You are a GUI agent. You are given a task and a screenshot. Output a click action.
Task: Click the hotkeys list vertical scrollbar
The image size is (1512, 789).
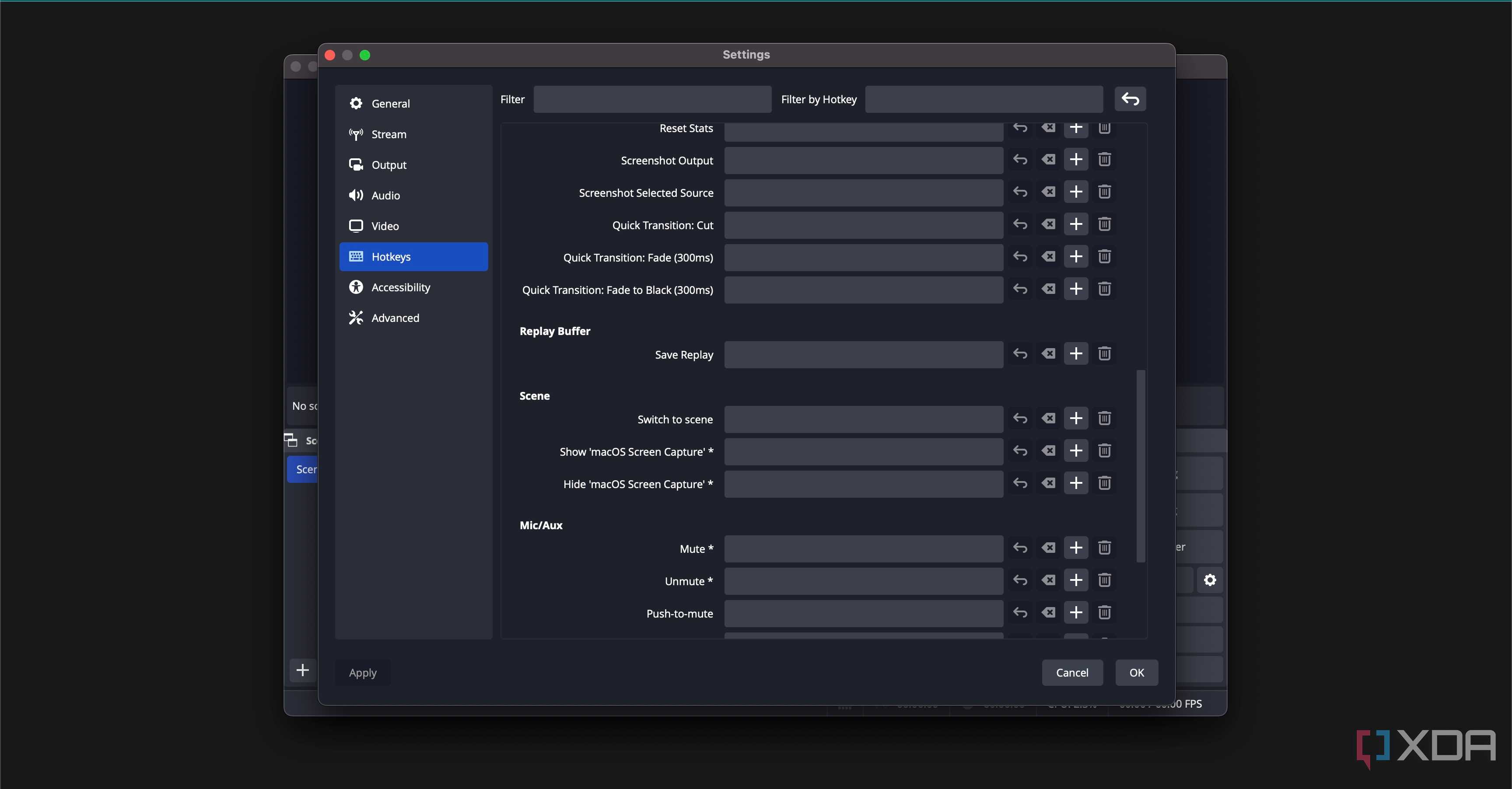(x=1141, y=466)
